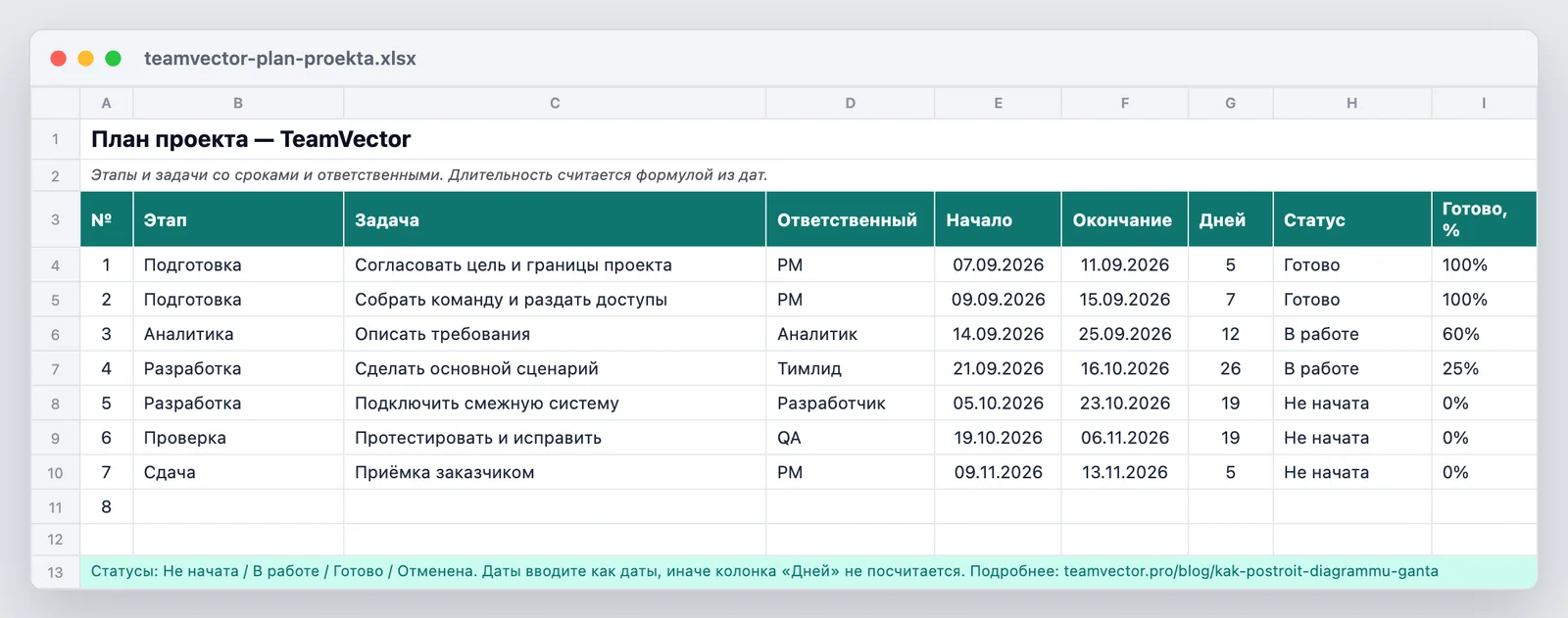The image size is (1568, 618).
Task: Click cell "Подключить смежную систему"
Action: coord(555,404)
